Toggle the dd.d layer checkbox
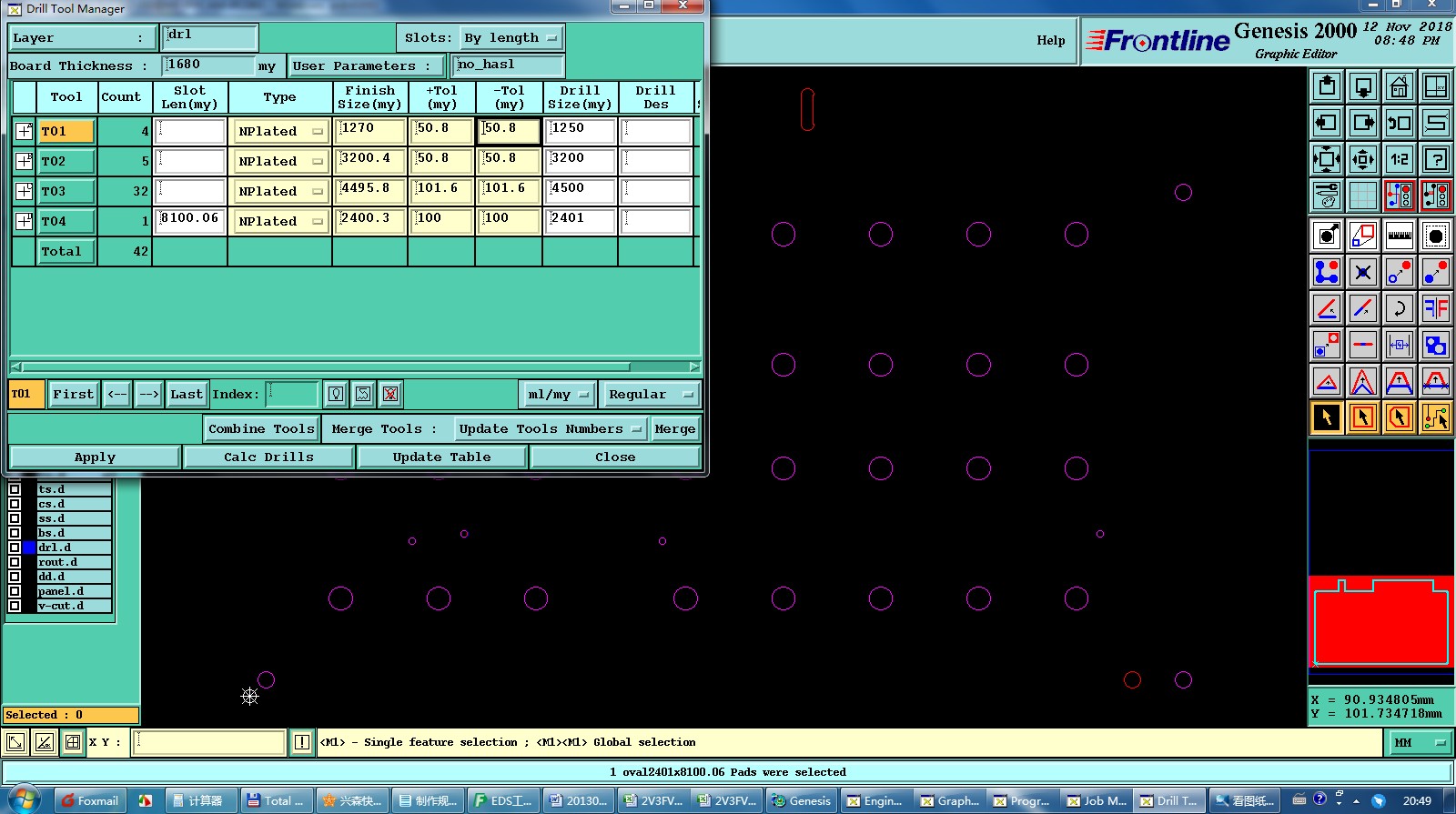 coord(15,577)
